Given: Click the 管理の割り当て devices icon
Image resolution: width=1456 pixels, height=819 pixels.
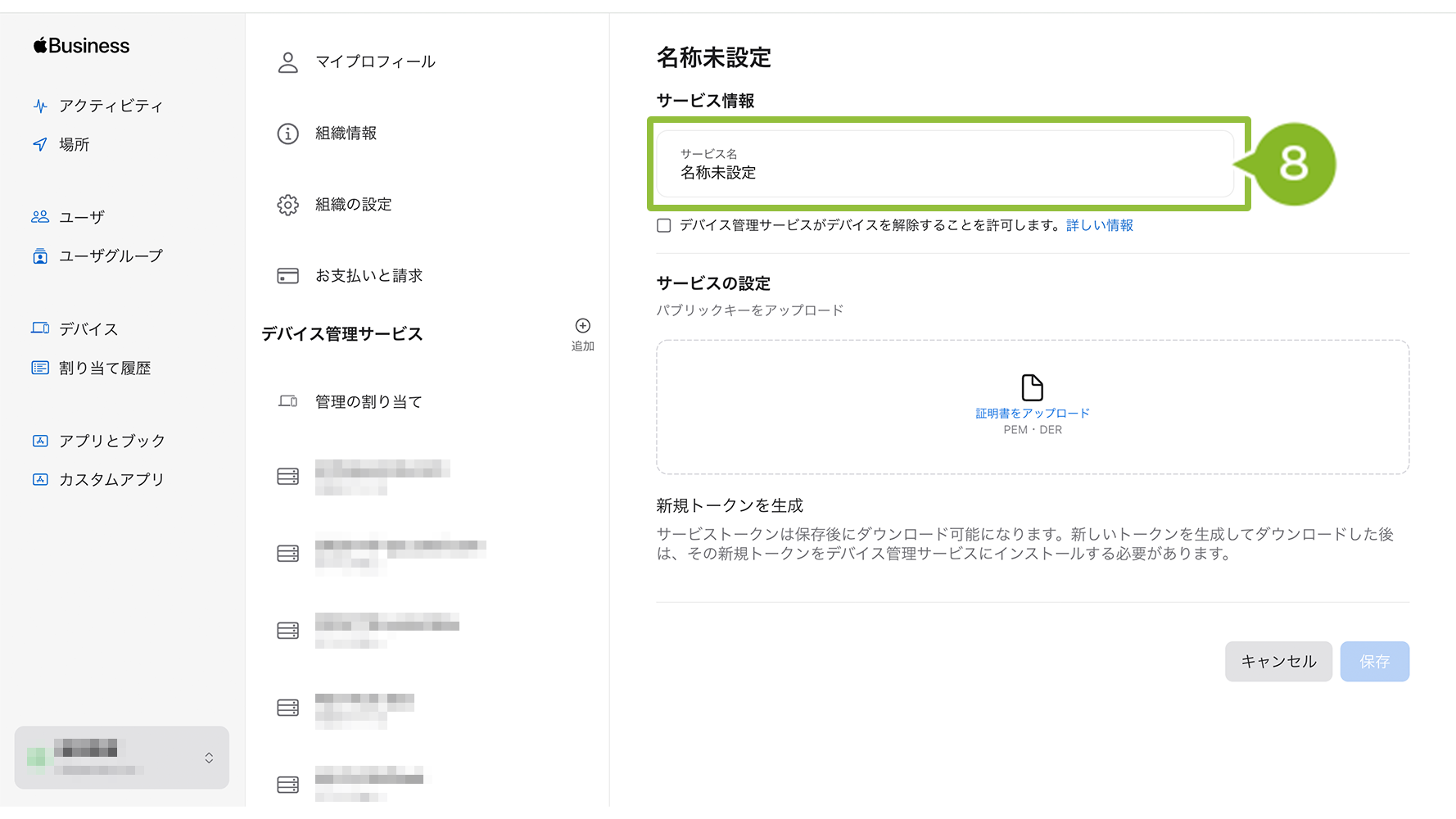Looking at the screenshot, I should [287, 401].
